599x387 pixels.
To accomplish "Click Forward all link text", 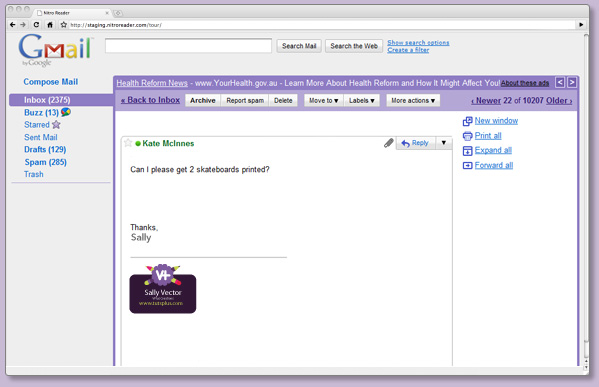I will [494, 165].
